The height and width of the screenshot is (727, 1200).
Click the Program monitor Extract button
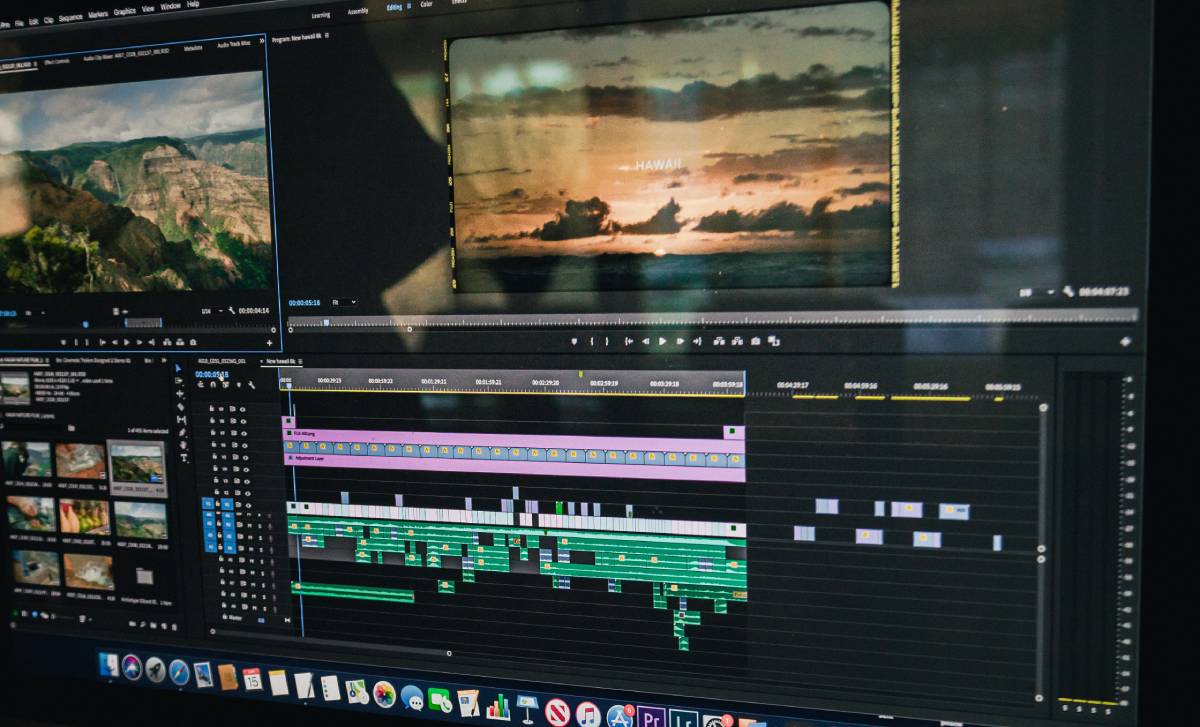(737, 341)
